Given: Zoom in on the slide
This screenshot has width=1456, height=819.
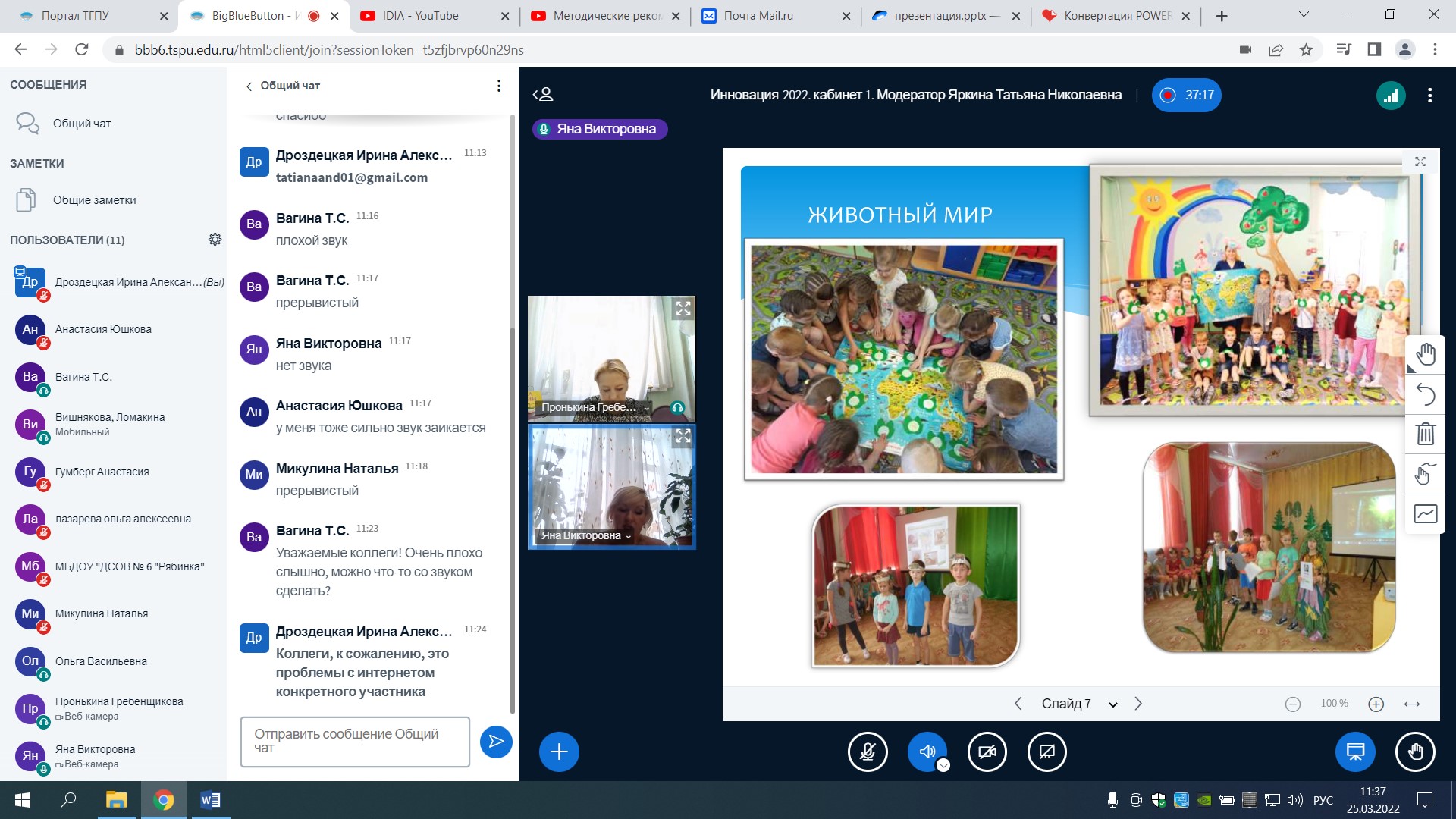Looking at the screenshot, I should [x=1376, y=704].
